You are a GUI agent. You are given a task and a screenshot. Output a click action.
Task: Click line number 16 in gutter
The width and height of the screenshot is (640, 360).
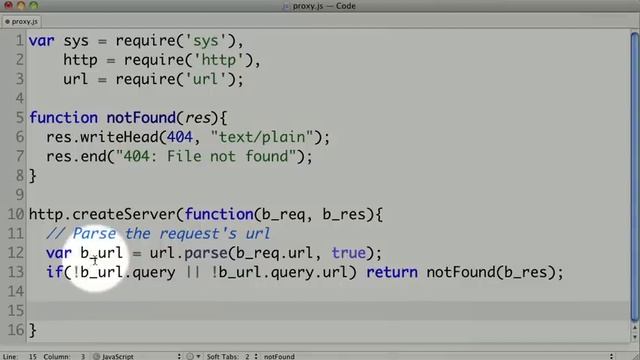[16, 330]
